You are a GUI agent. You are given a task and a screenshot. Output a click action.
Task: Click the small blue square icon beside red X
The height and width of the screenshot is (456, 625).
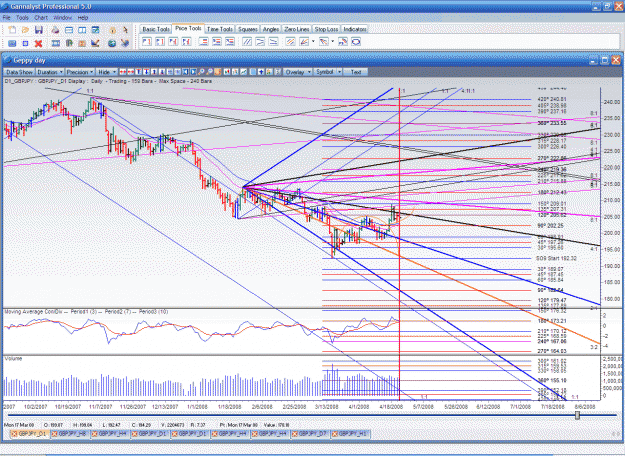pyautogui.click(x=26, y=43)
